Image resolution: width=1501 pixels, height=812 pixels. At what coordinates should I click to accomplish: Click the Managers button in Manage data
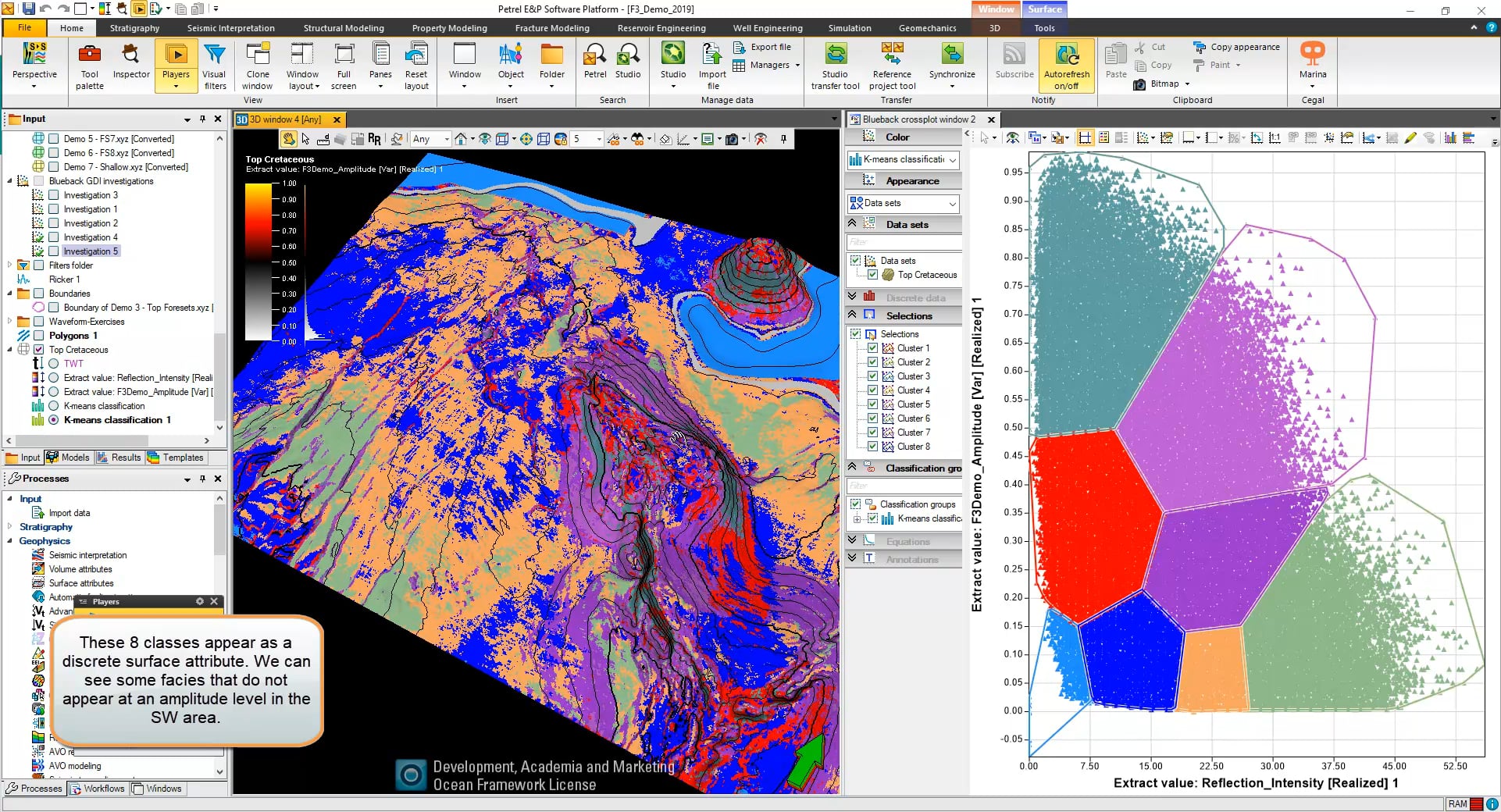coord(768,66)
